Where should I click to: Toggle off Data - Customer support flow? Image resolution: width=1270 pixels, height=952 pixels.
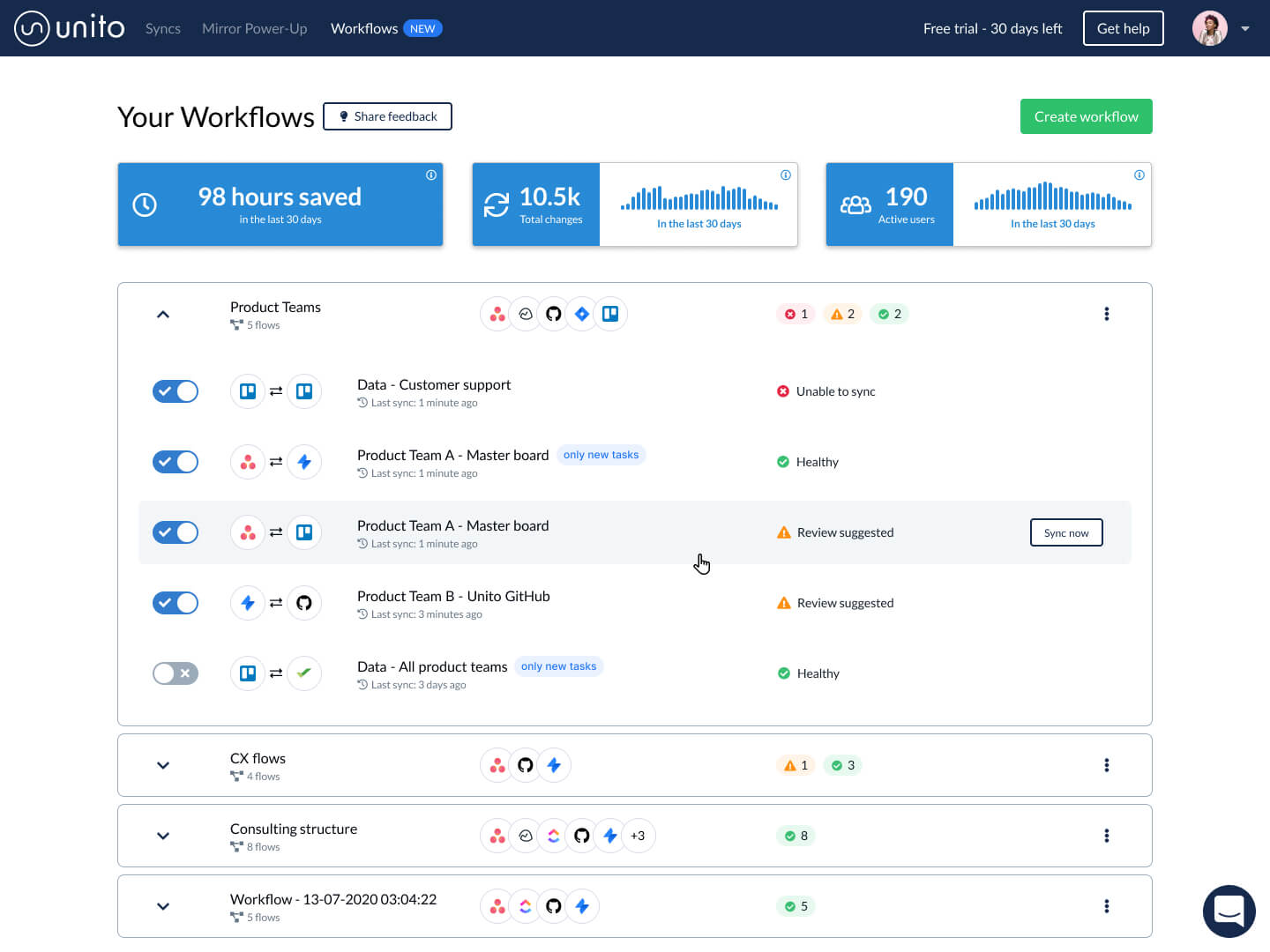coord(176,391)
